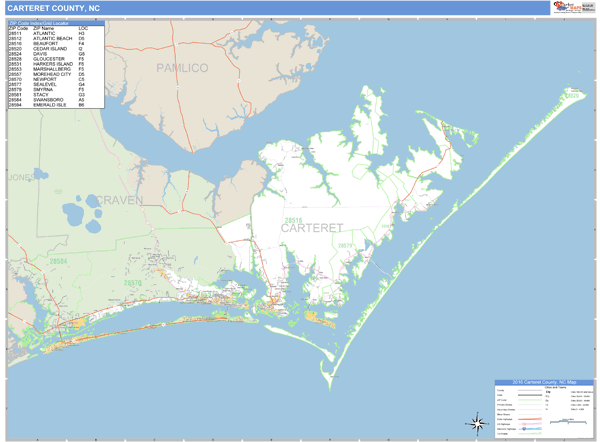Image resolution: width=600 pixels, height=442 pixels.
Task: Click the gray publisher badge beside logo
Action: tap(588, 7)
